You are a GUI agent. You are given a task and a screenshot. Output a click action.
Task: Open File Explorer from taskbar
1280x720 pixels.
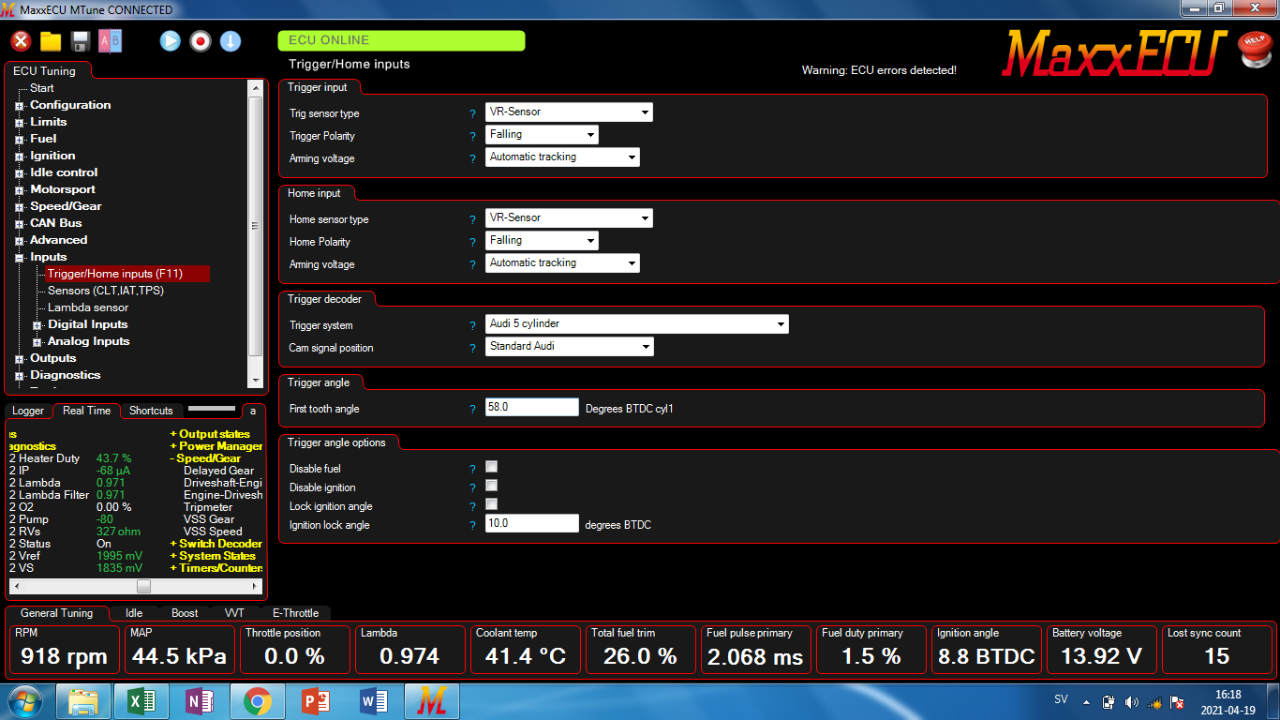(83, 702)
